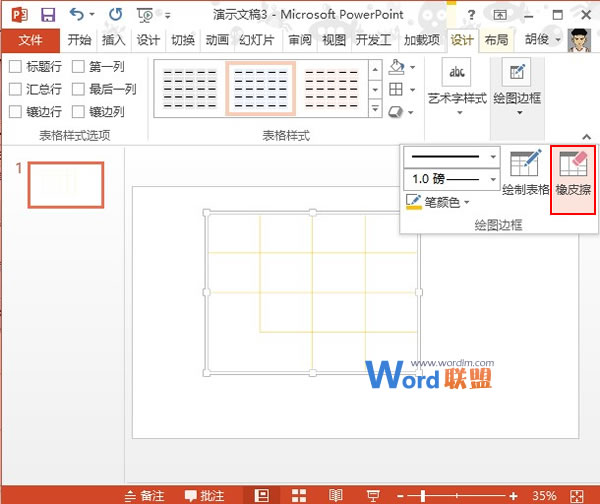Expand the table styles gallery More arrow
The height and width of the screenshot is (504, 600).
point(375,109)
